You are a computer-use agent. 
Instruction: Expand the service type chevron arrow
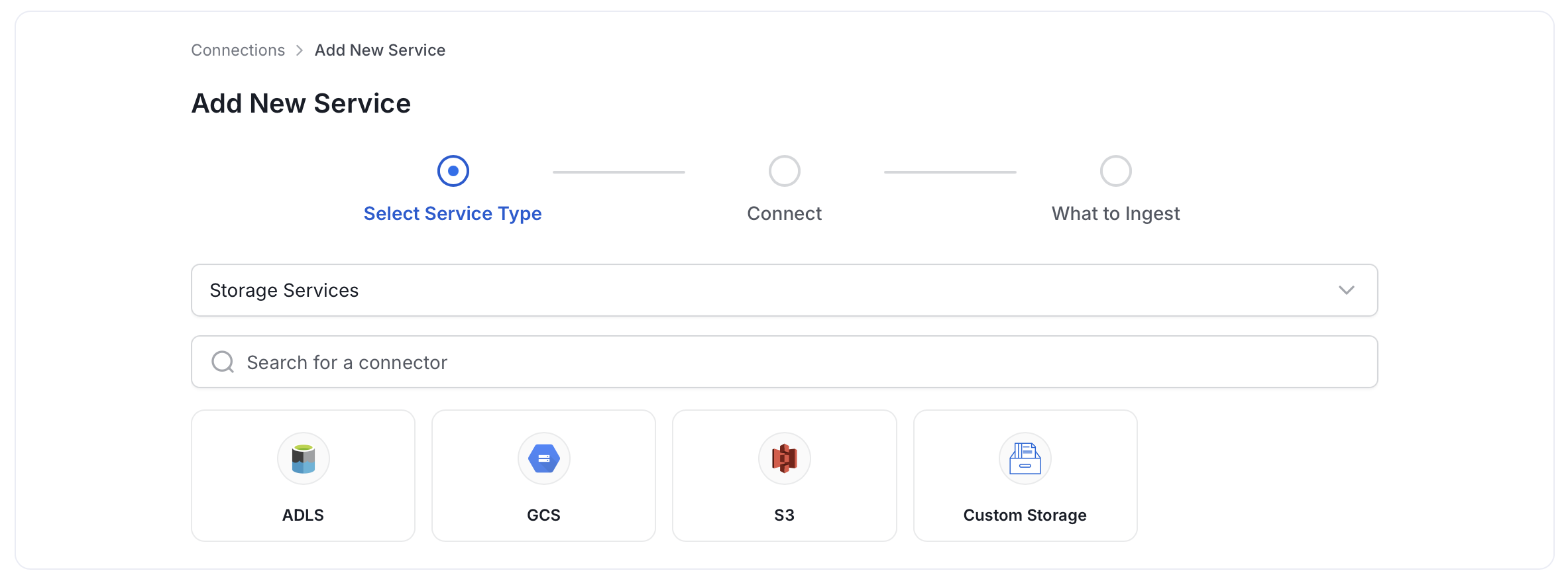pos(1347,290)
